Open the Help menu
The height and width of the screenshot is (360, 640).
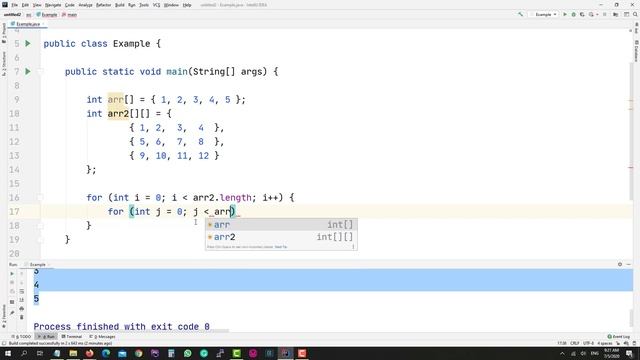coord(187,5)
